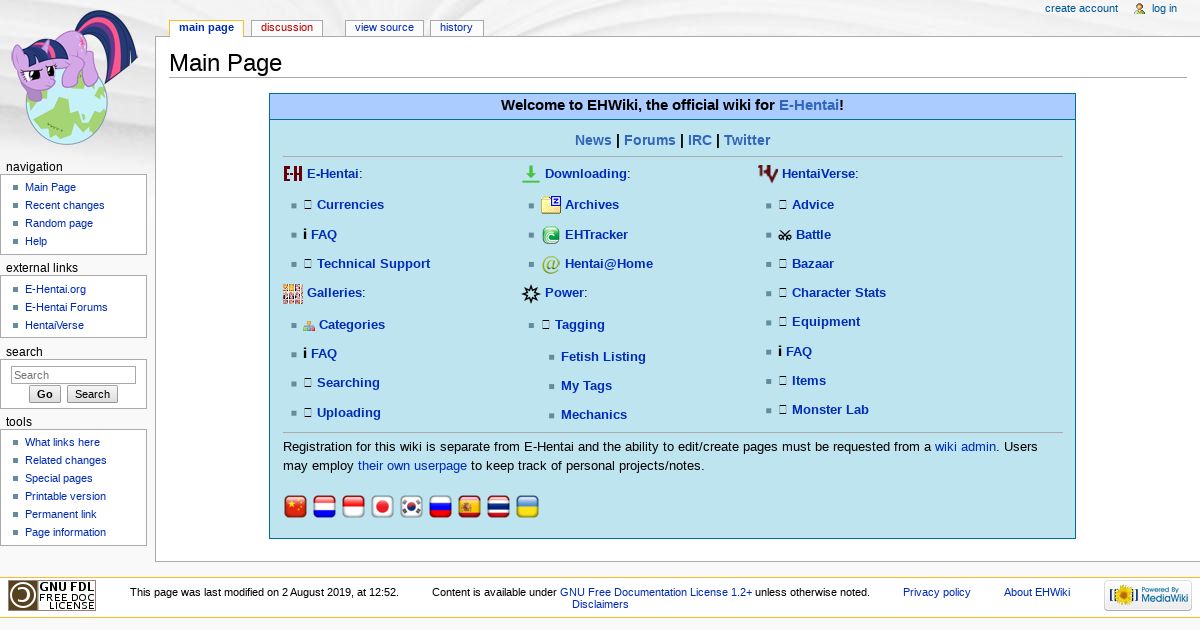Open the News link
Image resolution: width=1200 pixels, height=630 pixels.
593,140
